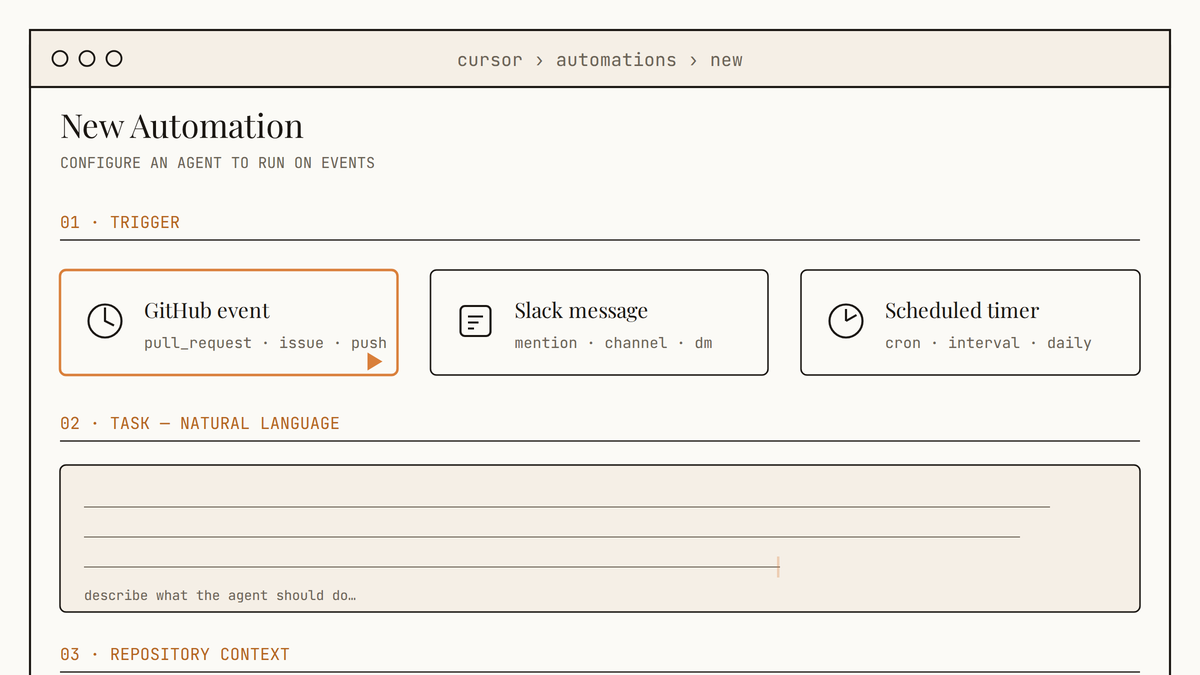Click 'pull_request · issue · push' text
The image size is (1200, 675).
coord(265,343)
